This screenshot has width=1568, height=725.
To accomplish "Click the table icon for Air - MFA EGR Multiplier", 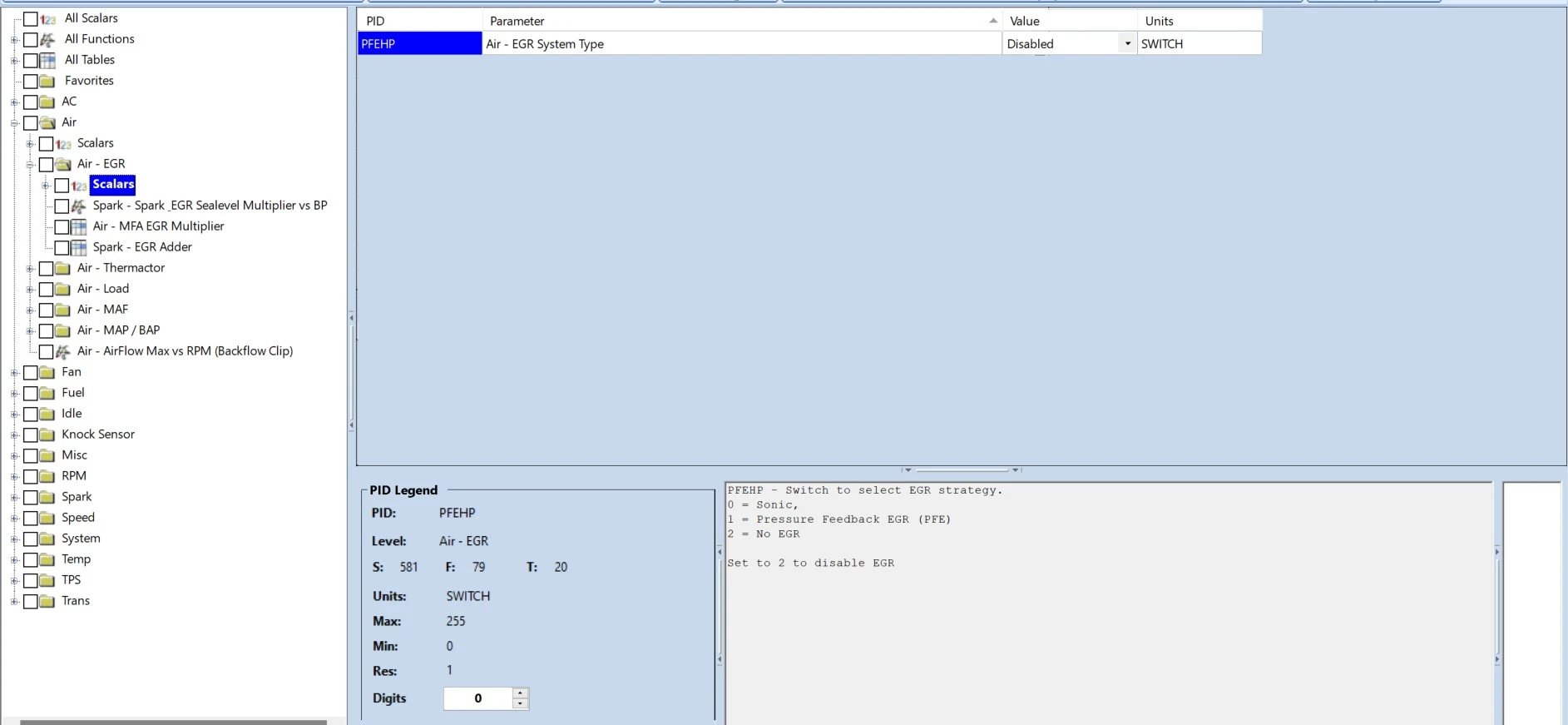I will (79, 226).
